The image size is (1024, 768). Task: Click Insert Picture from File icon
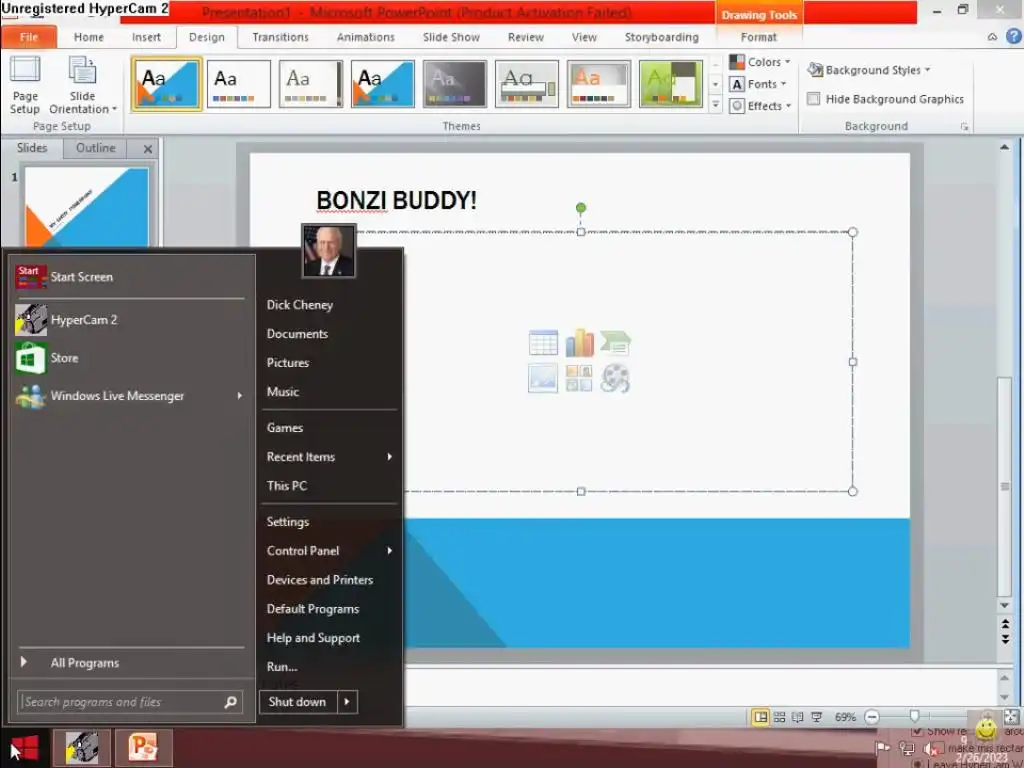coord(543,378)
